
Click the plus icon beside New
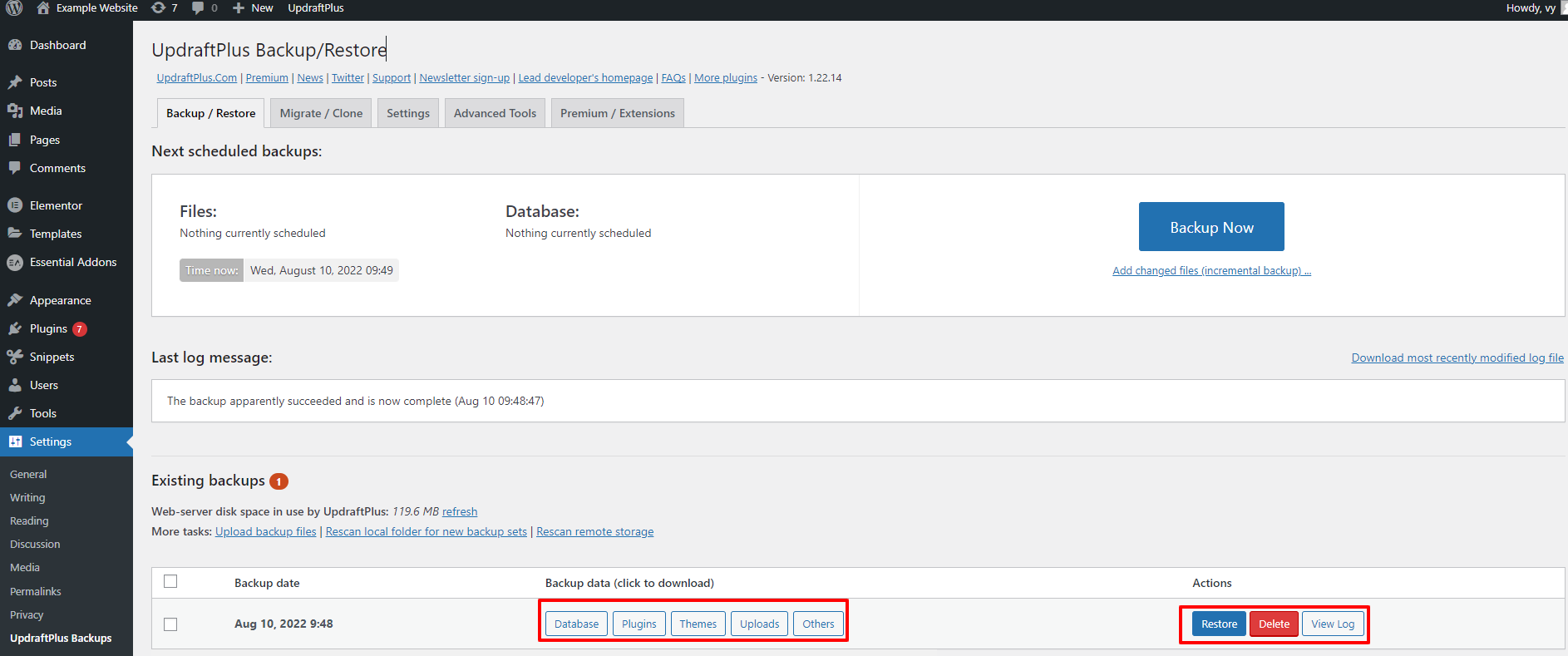click(x=239, y=7)
